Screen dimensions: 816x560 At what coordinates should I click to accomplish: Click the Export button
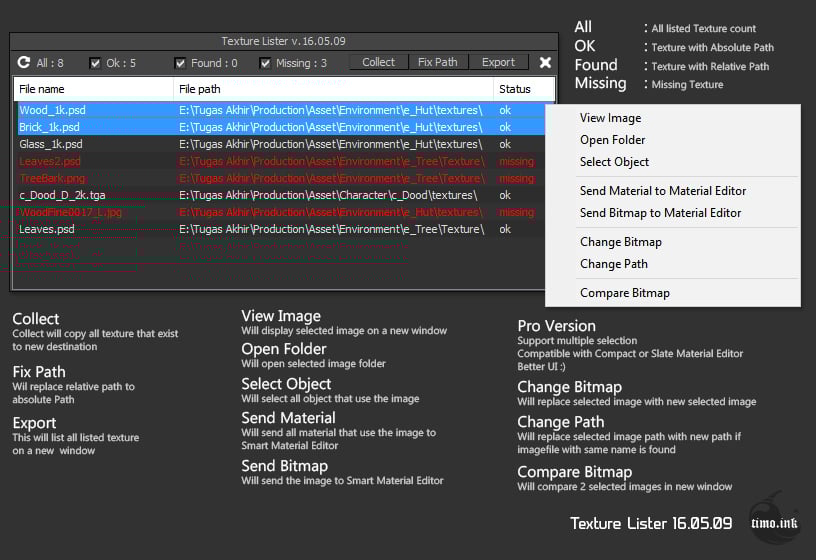click(x=498, y=62)
